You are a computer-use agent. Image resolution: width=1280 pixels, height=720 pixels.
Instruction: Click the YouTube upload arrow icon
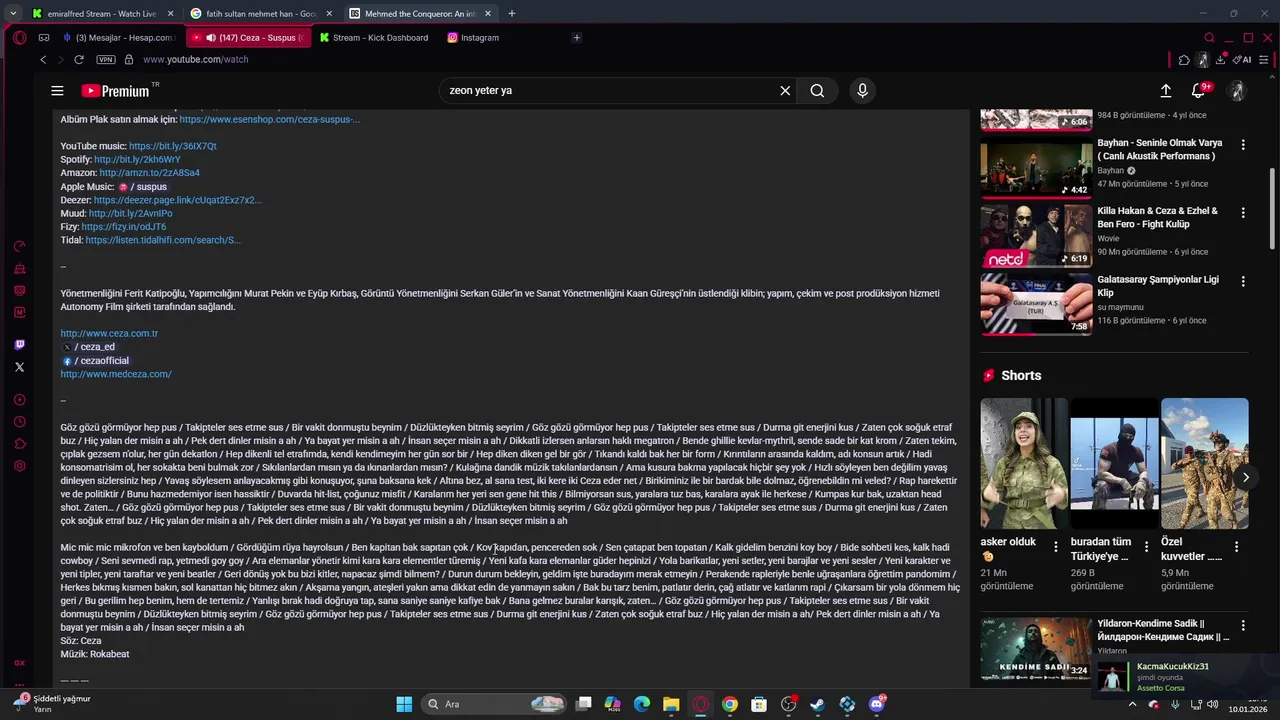[x=1165, y=91]
